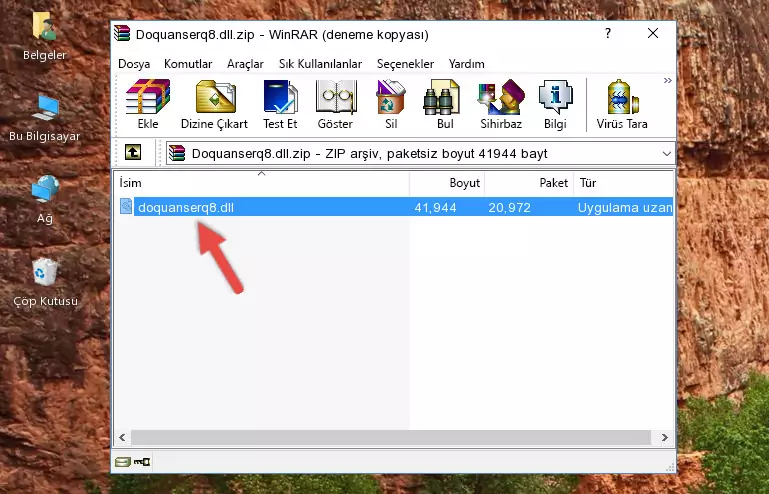Go up one folder level arrow
Viewport: 769px width, 494px height.
(x=133, y=153)
